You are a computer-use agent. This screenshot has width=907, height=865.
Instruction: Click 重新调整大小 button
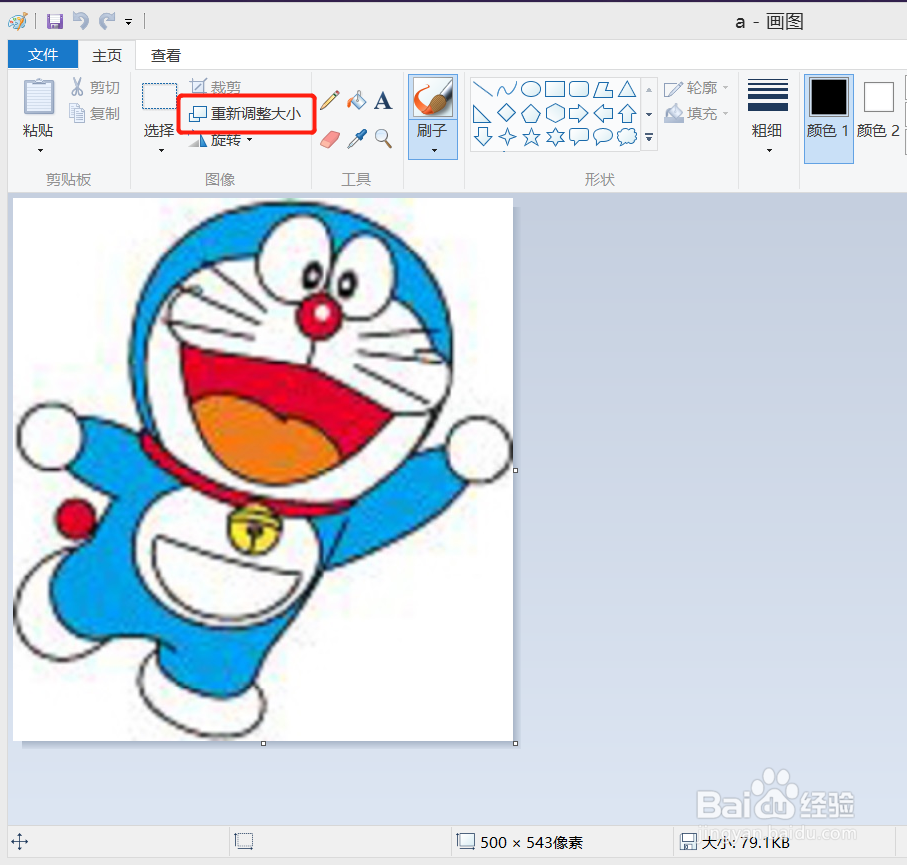(246, 114)
